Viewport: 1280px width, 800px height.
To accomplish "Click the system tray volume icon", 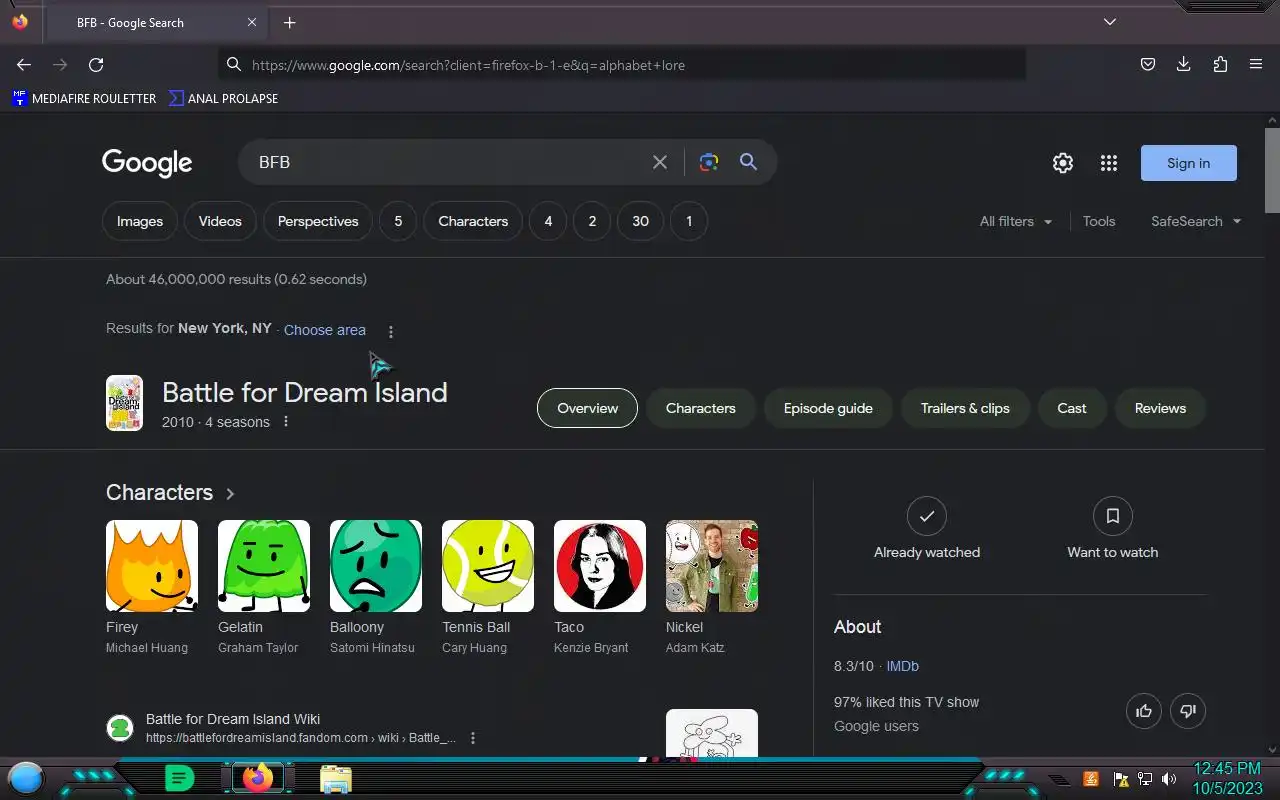I will click(x=1169, y=779).
